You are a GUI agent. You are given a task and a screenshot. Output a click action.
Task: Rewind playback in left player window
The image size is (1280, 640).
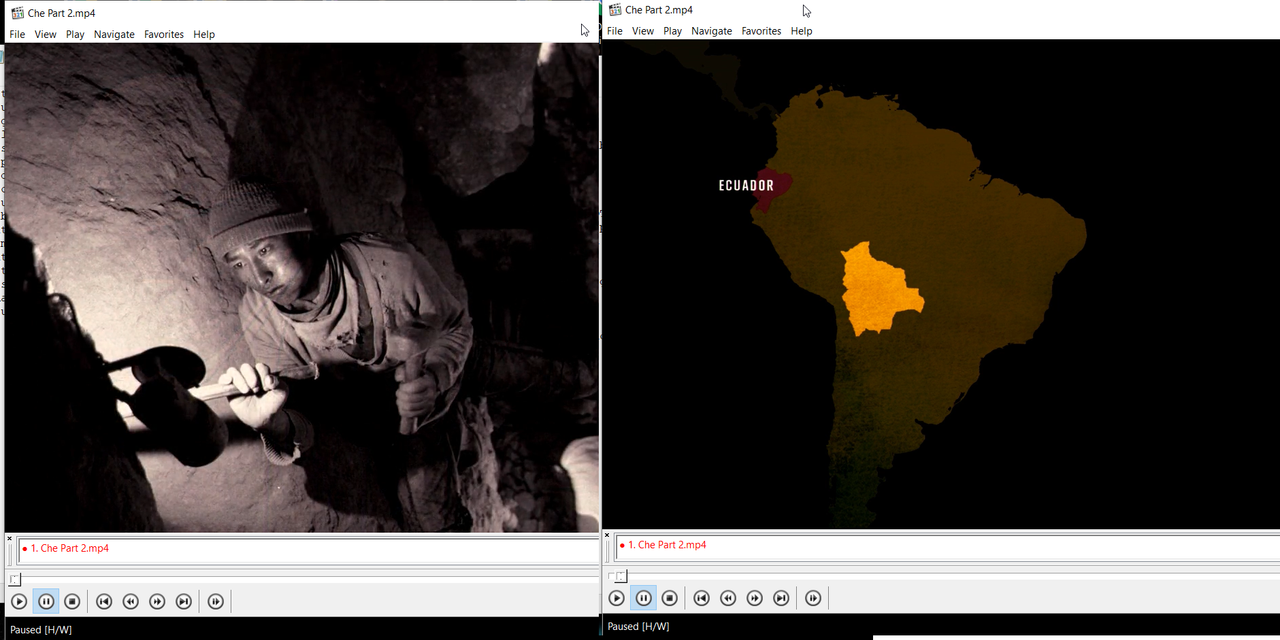click(x=130, y=601)
